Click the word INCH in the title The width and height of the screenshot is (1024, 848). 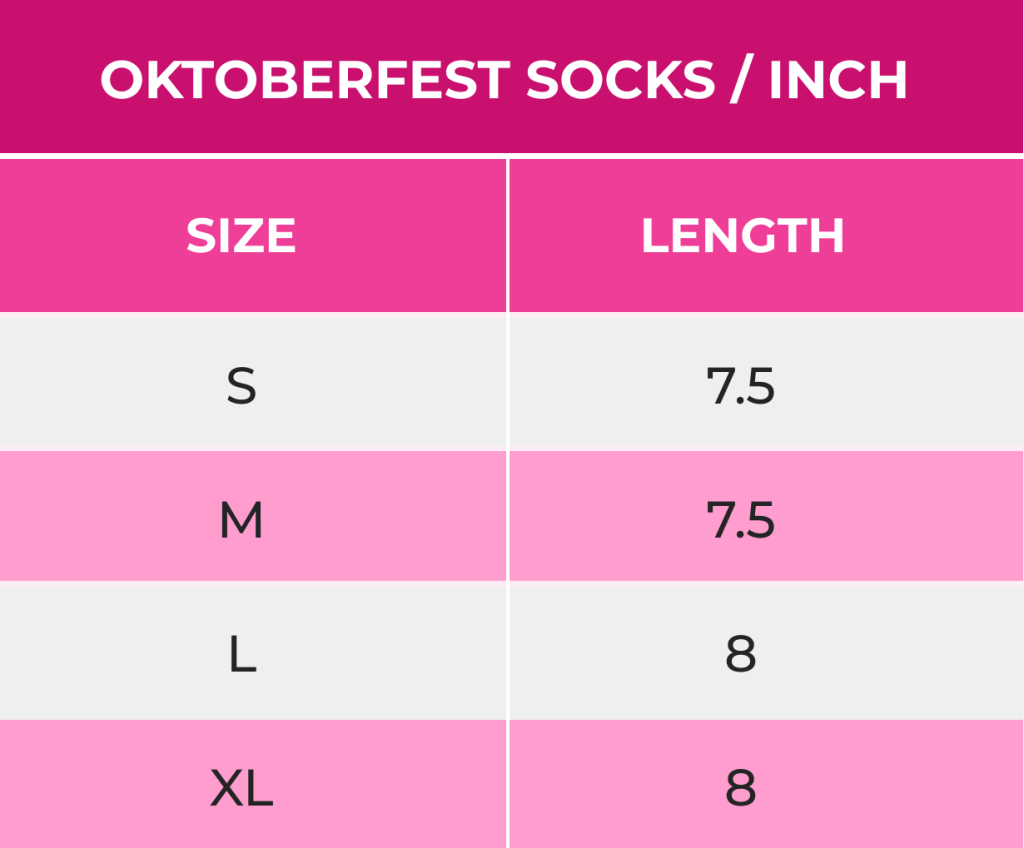click(838, 80)
